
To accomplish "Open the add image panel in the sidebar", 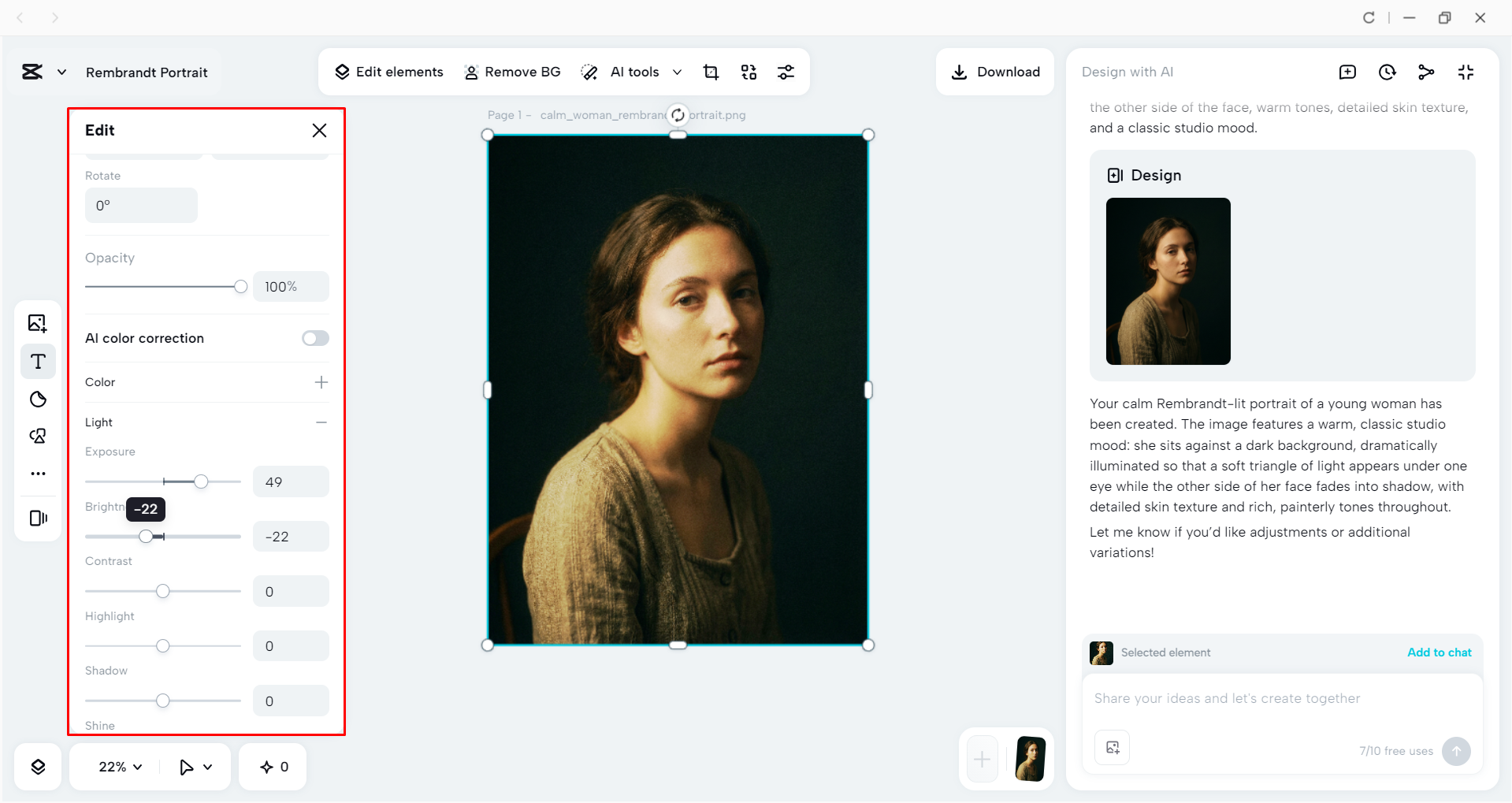I will 37,322.
